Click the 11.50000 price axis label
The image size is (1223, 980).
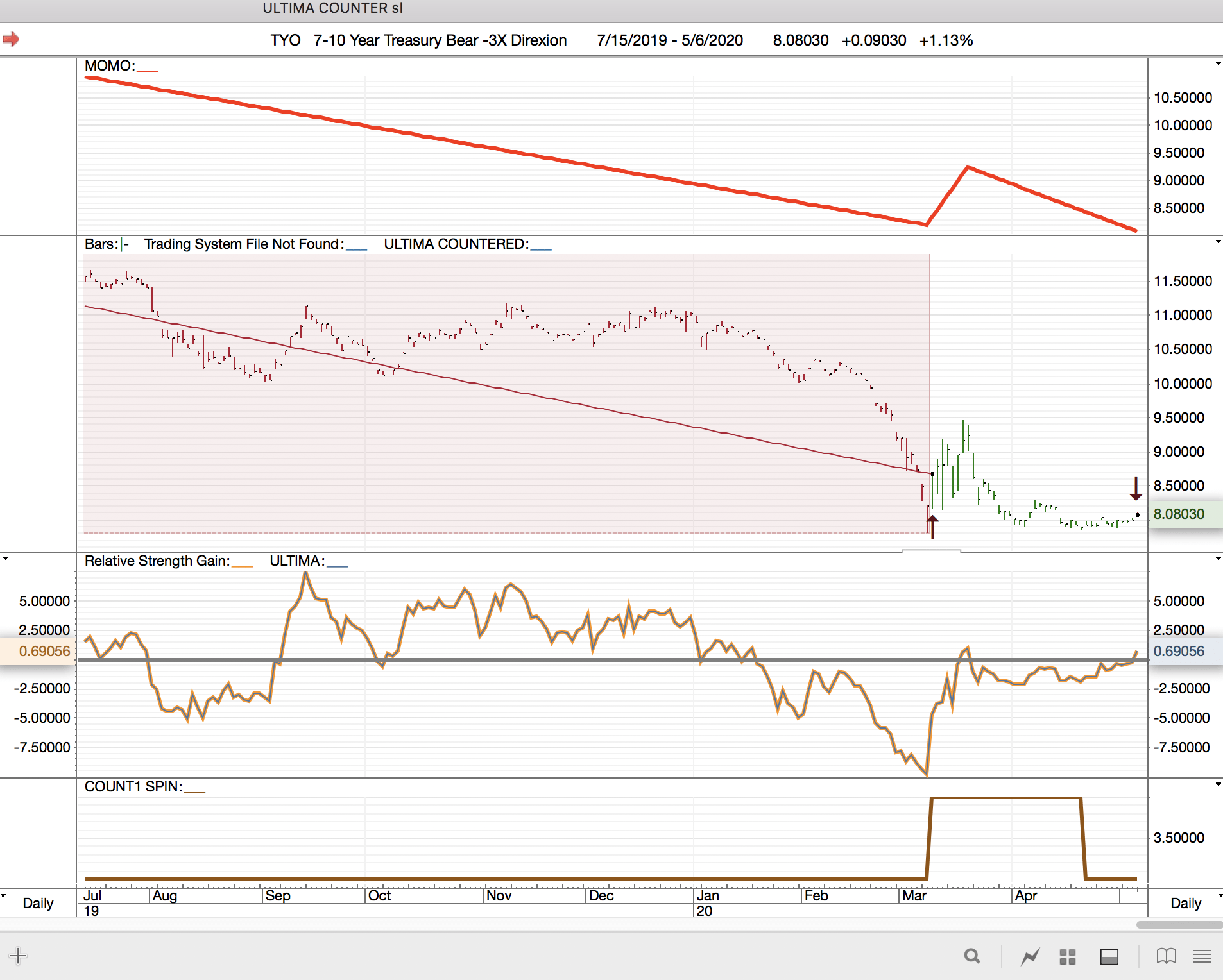1183,281
